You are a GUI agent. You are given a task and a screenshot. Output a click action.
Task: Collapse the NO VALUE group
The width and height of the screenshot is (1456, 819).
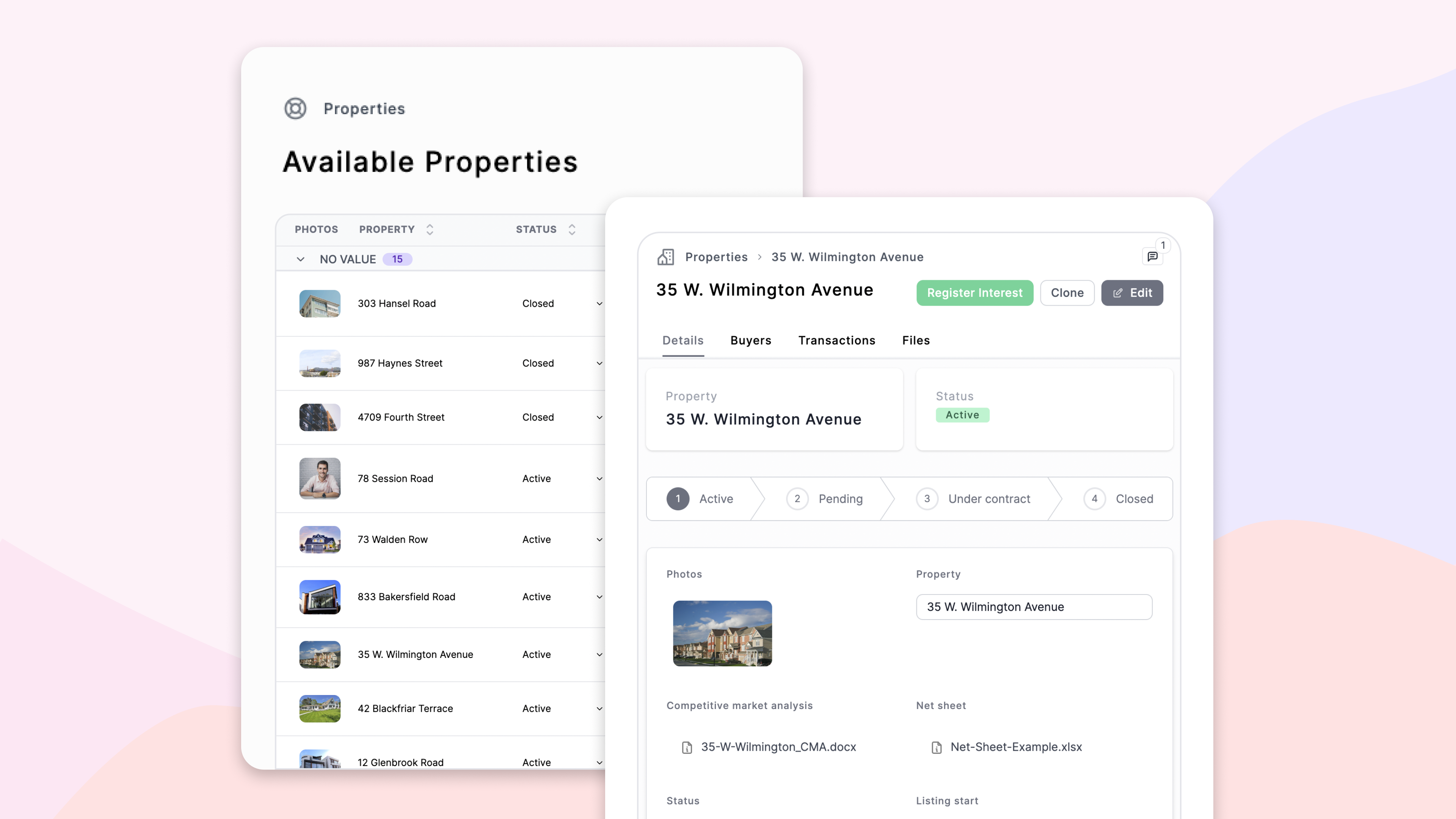pyautogui.click(x=300, y=259)
